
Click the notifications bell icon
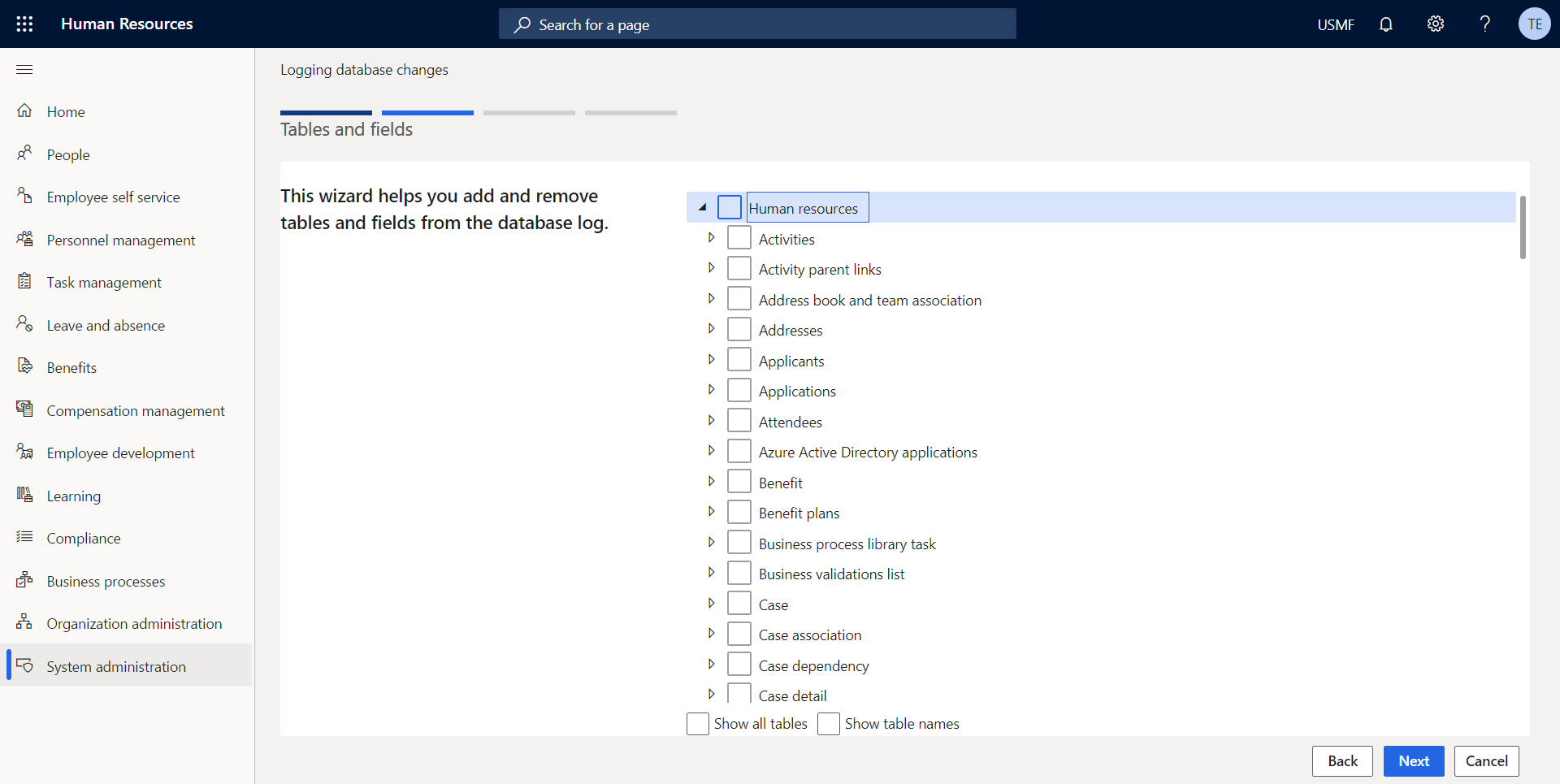(1385, 24)
